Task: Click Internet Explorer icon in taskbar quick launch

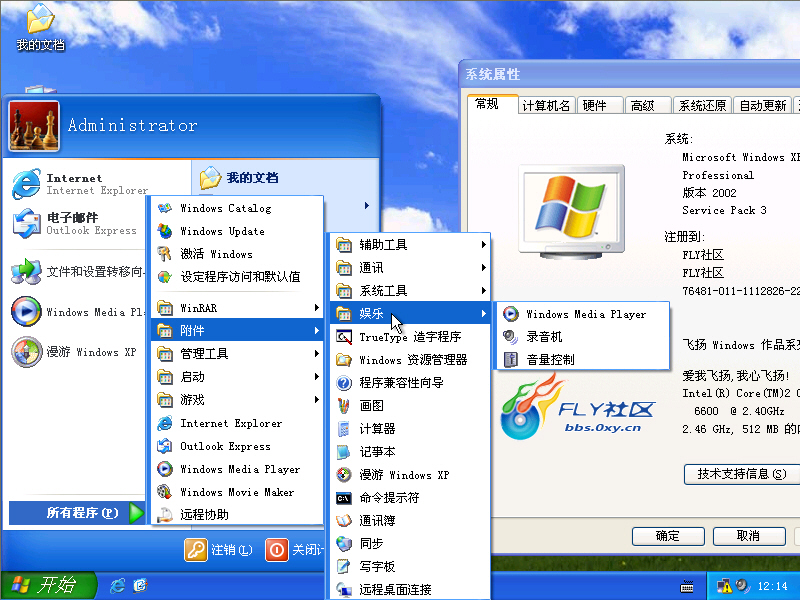Action: (117, 585)
